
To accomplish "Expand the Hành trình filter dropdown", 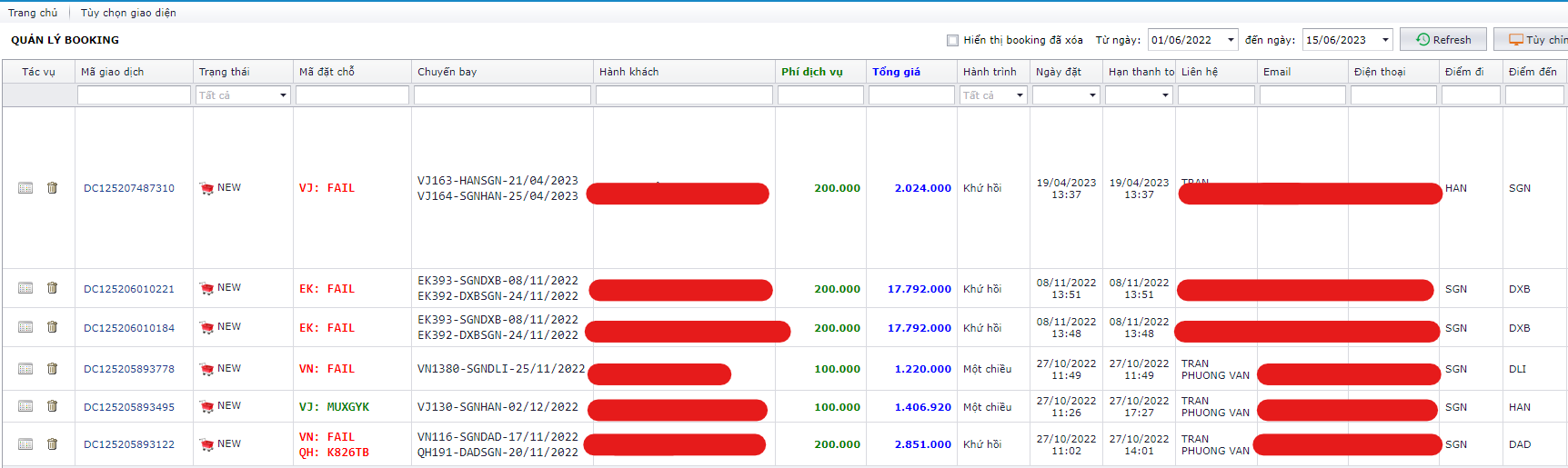I will pyautogui.click(x=1020, y=95).
